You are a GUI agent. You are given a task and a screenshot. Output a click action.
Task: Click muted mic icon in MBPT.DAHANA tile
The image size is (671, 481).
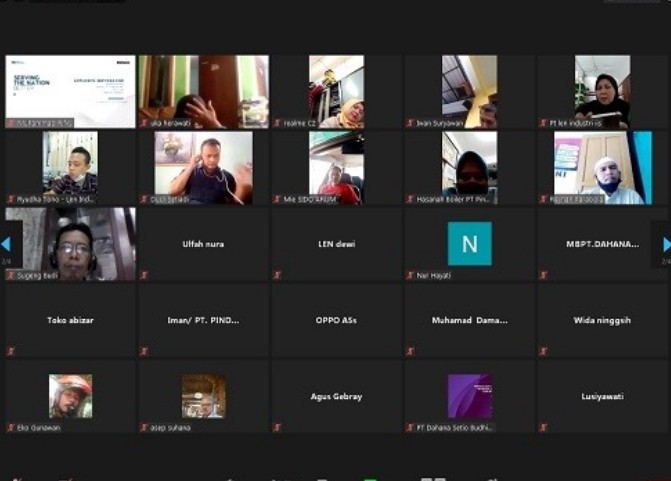point(543,275)
